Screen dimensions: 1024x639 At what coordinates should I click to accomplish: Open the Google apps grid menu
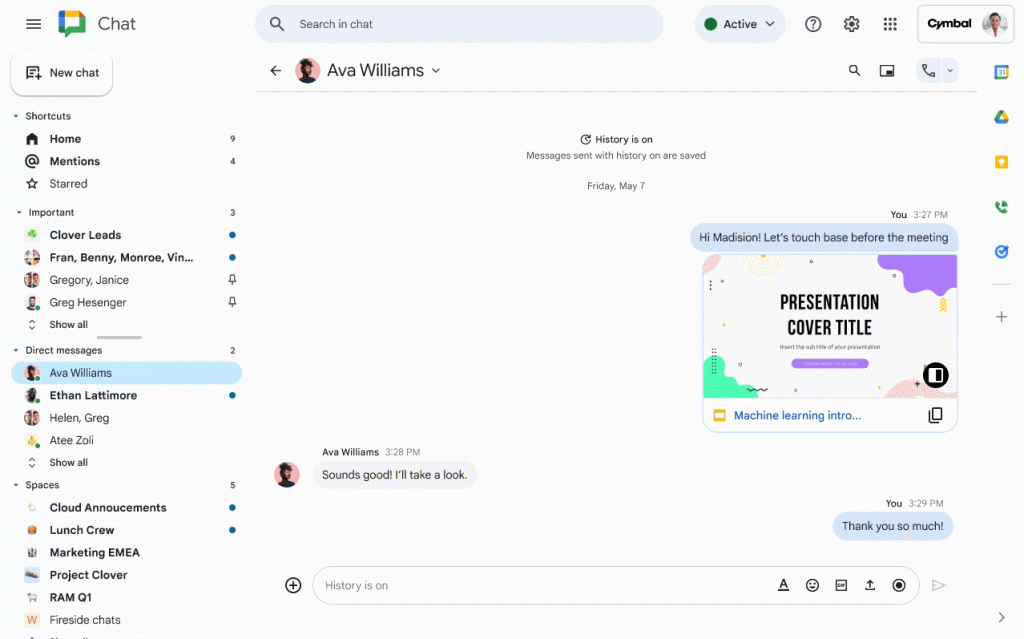890,24
